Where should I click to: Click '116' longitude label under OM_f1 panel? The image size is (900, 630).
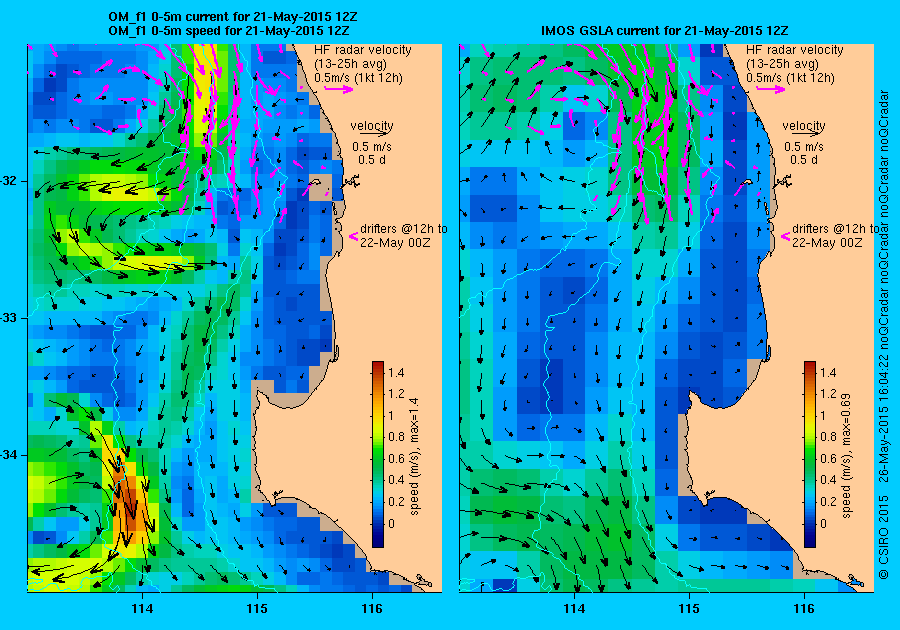tap(372, 609)
